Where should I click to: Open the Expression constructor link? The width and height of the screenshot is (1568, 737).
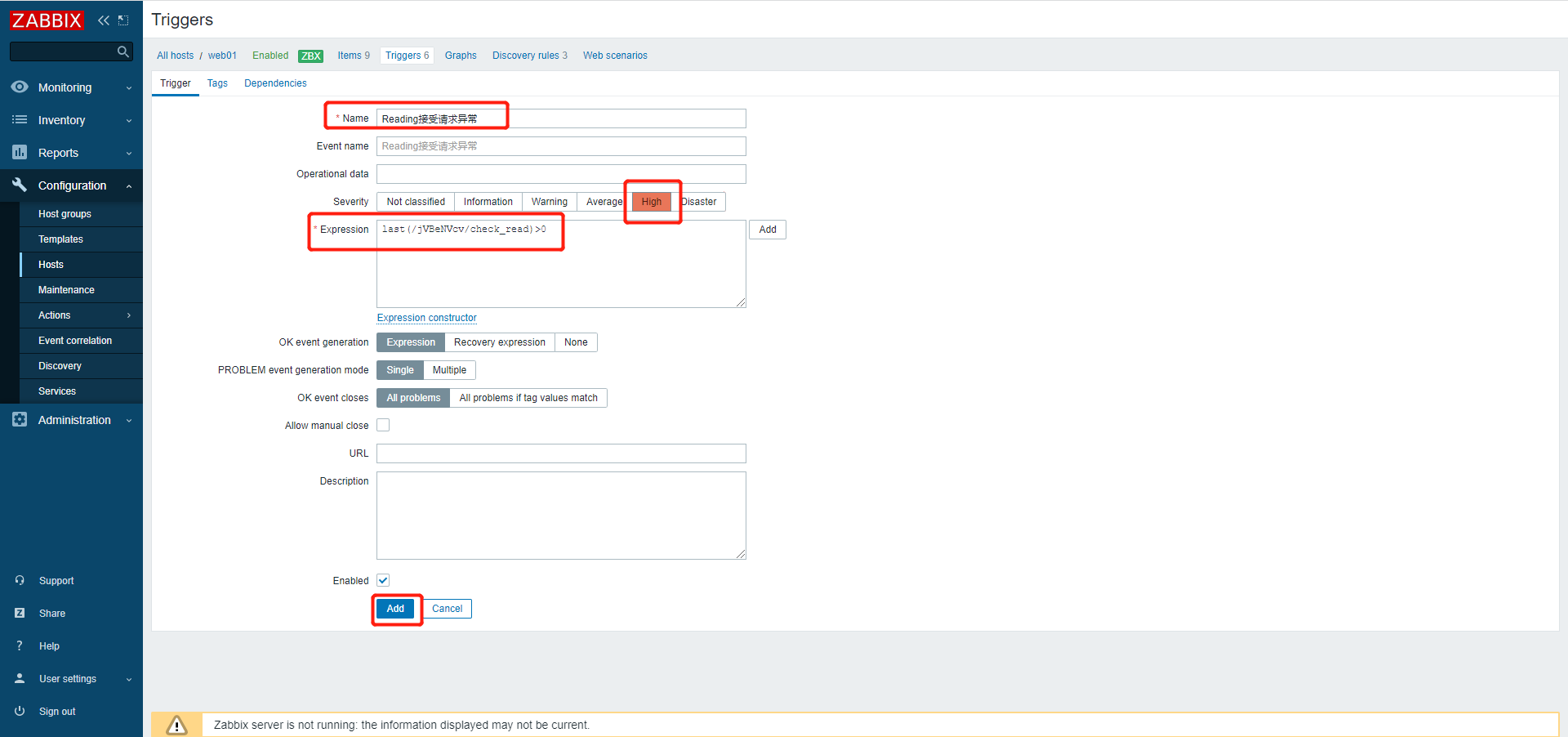pos(427,318)
